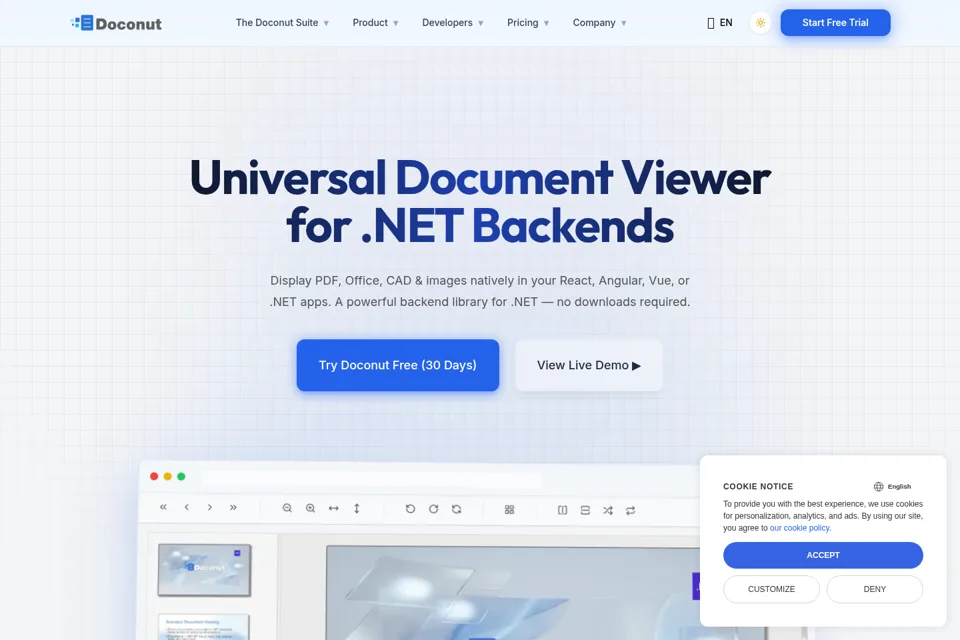Open our cookie policy link
960x640 pixels.
pos(800,528)
